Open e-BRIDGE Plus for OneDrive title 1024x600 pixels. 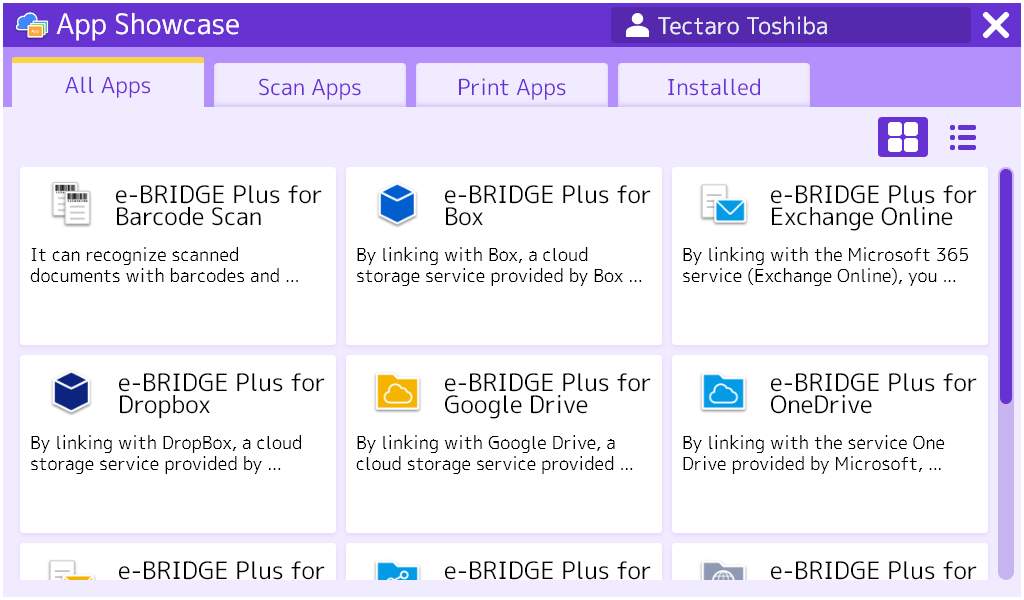(873, 394)
